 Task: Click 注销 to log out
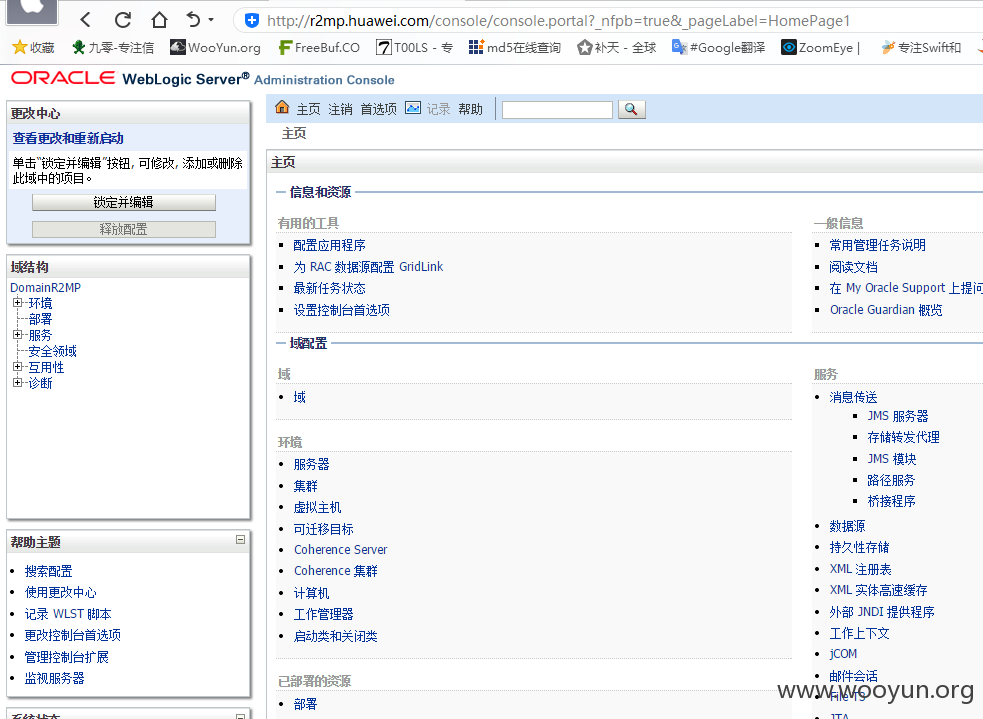[x=340, y=109]
